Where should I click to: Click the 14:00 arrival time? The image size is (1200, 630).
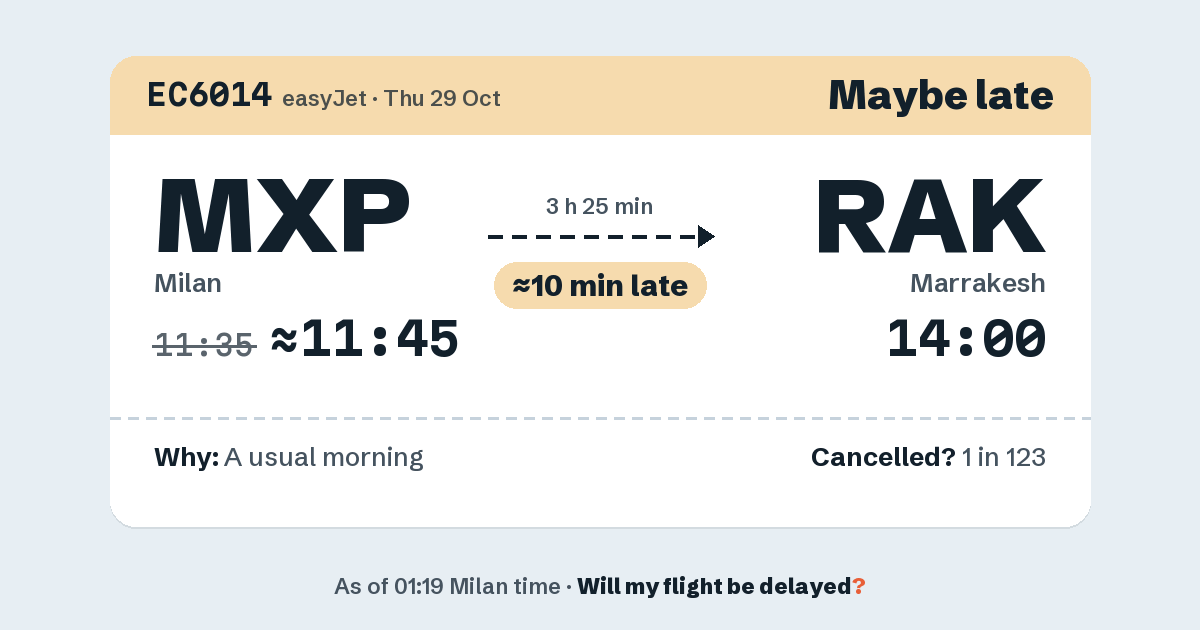pyautogui.click(x=967, y=340)
